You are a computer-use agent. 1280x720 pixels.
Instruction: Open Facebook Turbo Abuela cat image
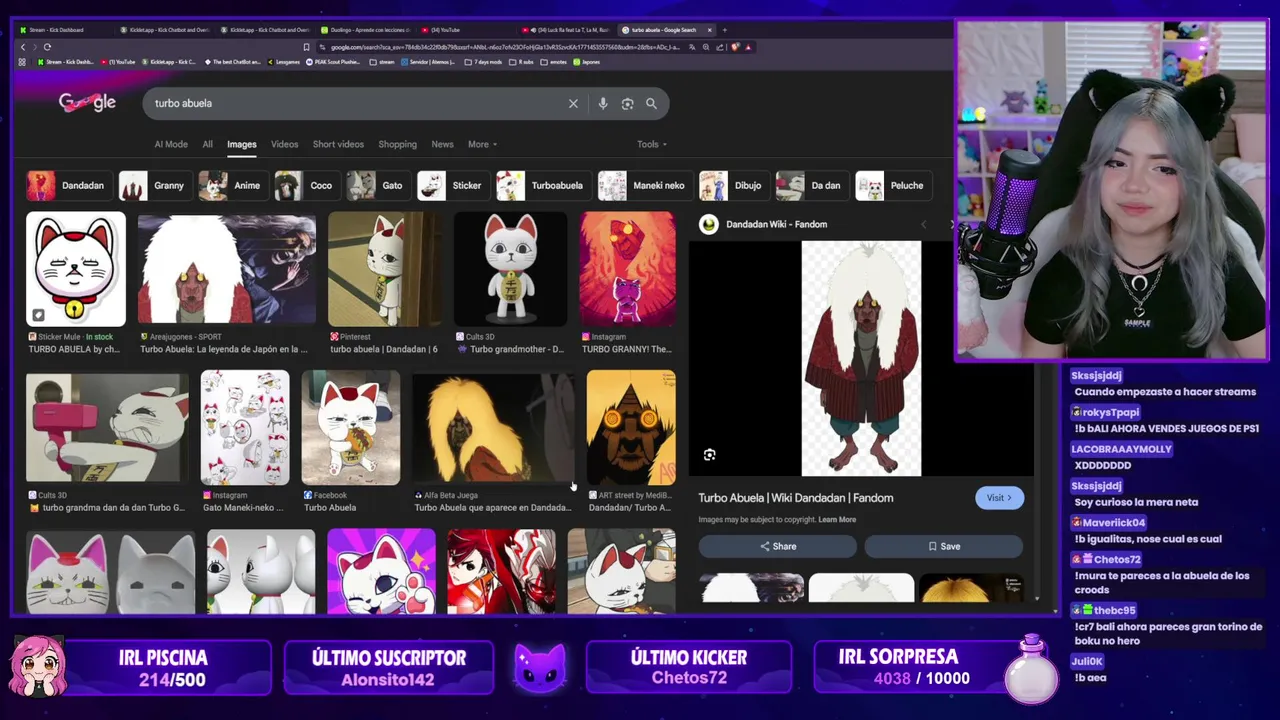[x=351, y=428]
